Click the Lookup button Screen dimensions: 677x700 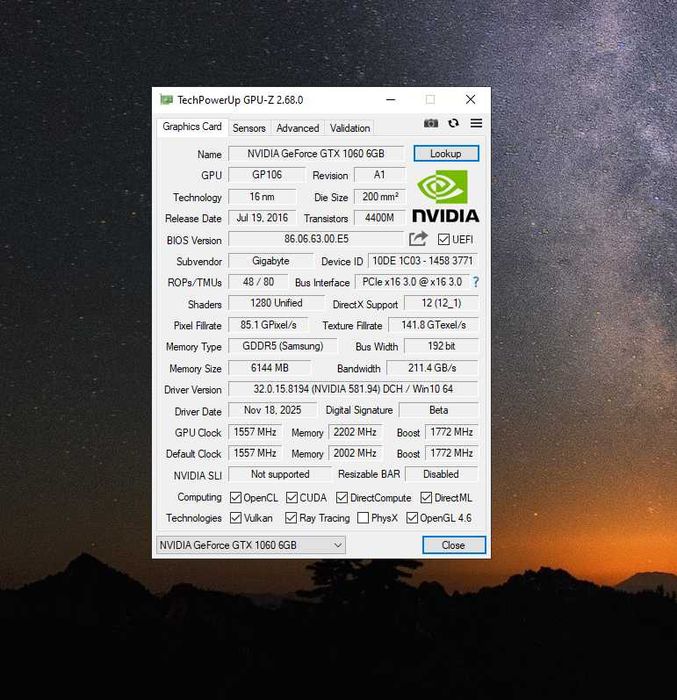(x=446, y=154)
